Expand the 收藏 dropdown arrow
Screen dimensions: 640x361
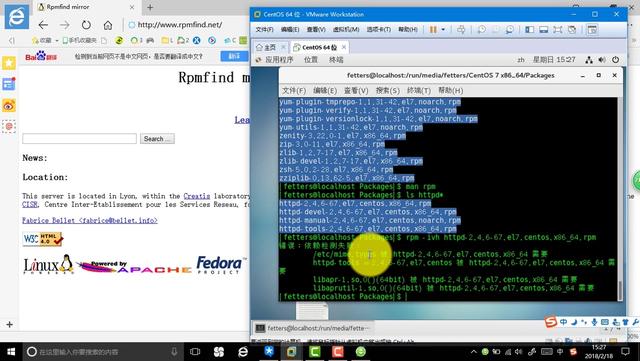[57, 40]
